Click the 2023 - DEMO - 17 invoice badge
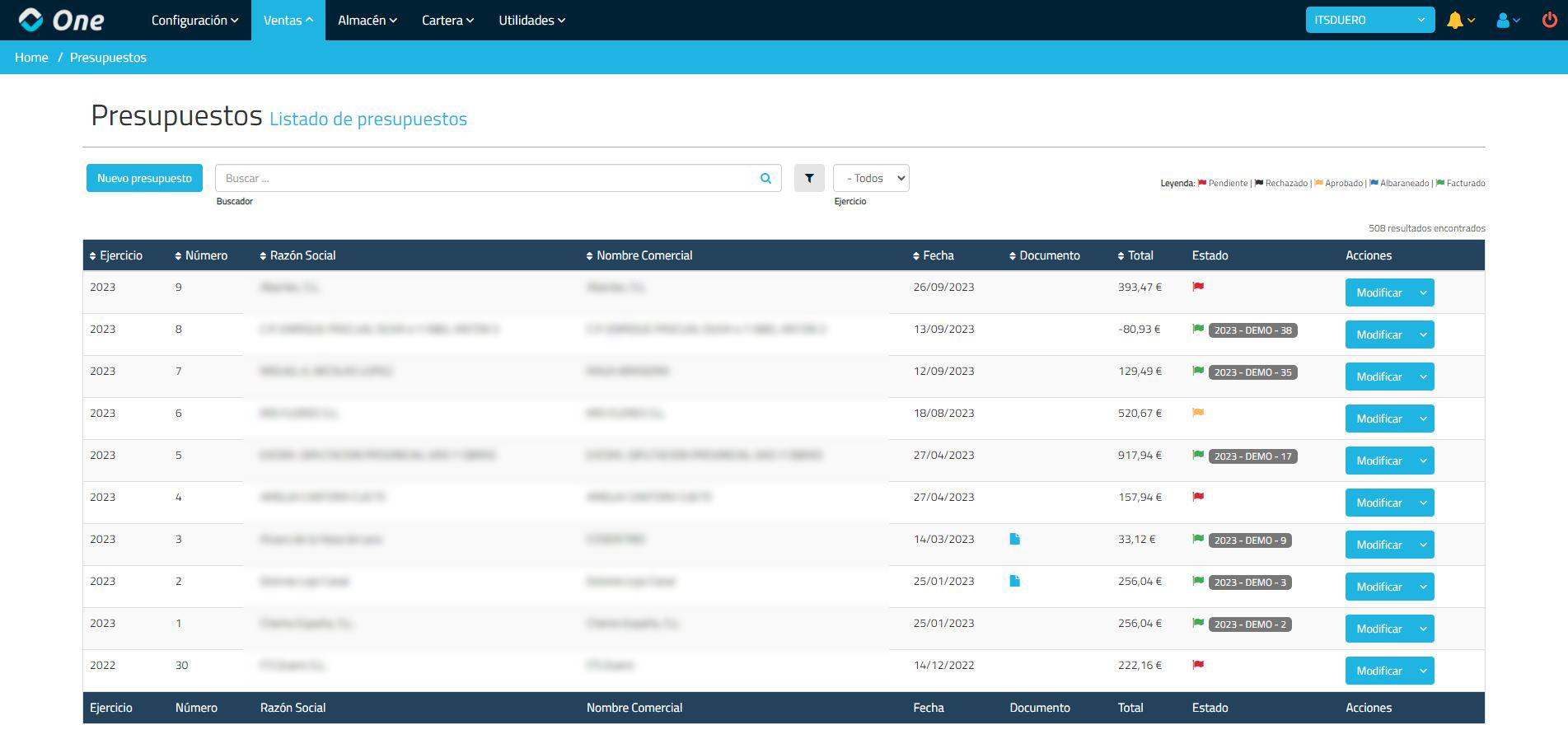The height and width of the screenshot is (739, 1568). [x=1252, y=456]
